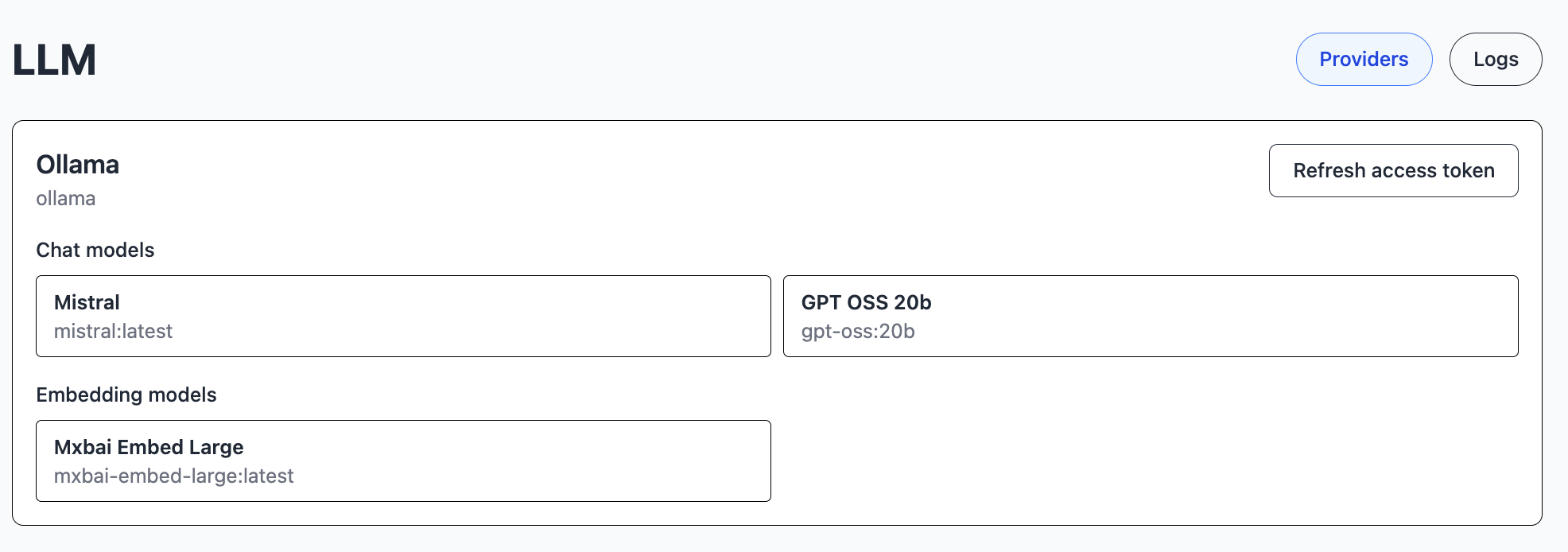Switch to the Providers tab
This screenshot has height=552, width=1568.
pos(1364,60)
